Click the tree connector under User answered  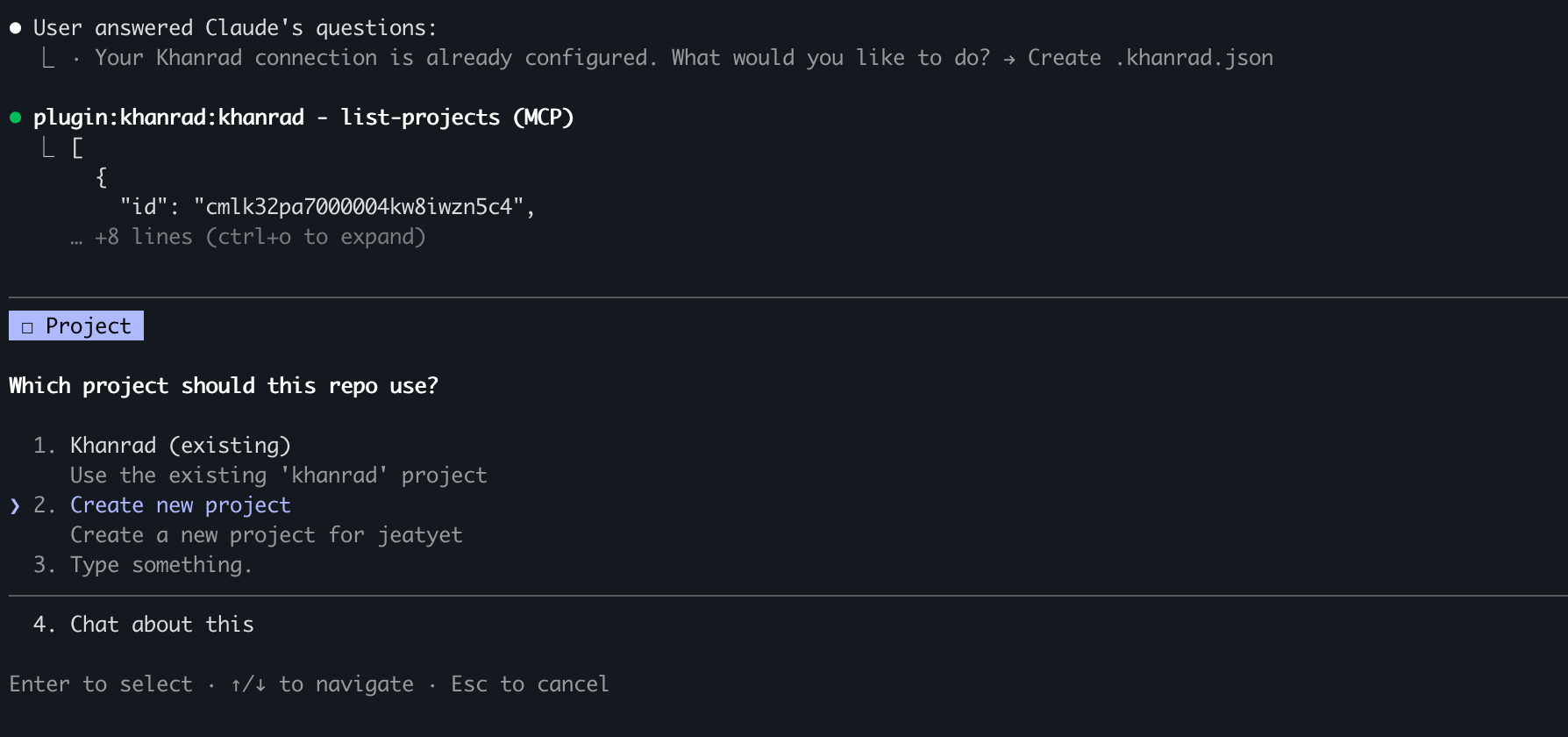coord(48,59)
